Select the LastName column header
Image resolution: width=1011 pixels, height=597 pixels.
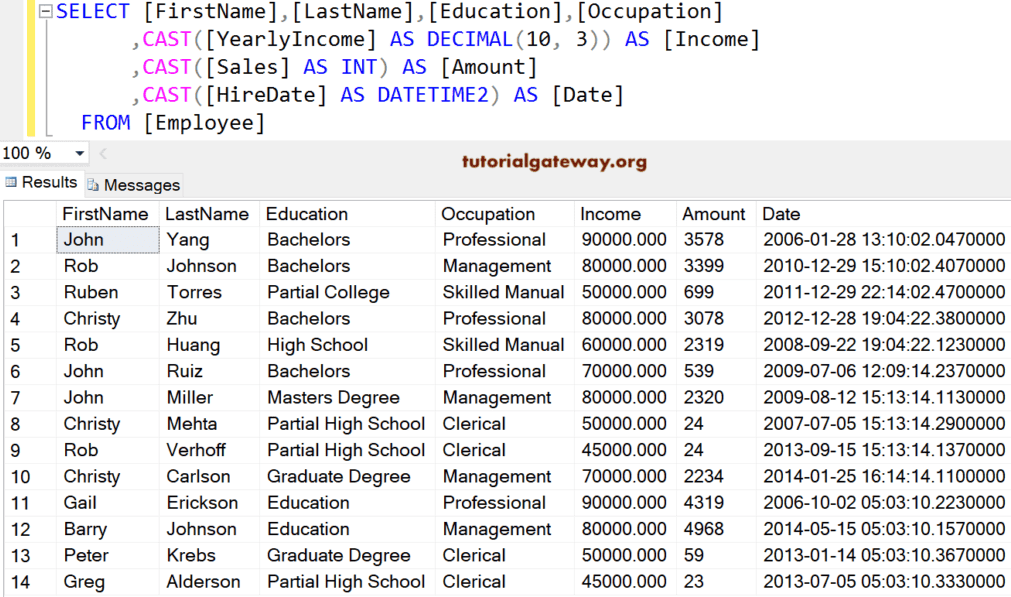(x=210, y=214)
